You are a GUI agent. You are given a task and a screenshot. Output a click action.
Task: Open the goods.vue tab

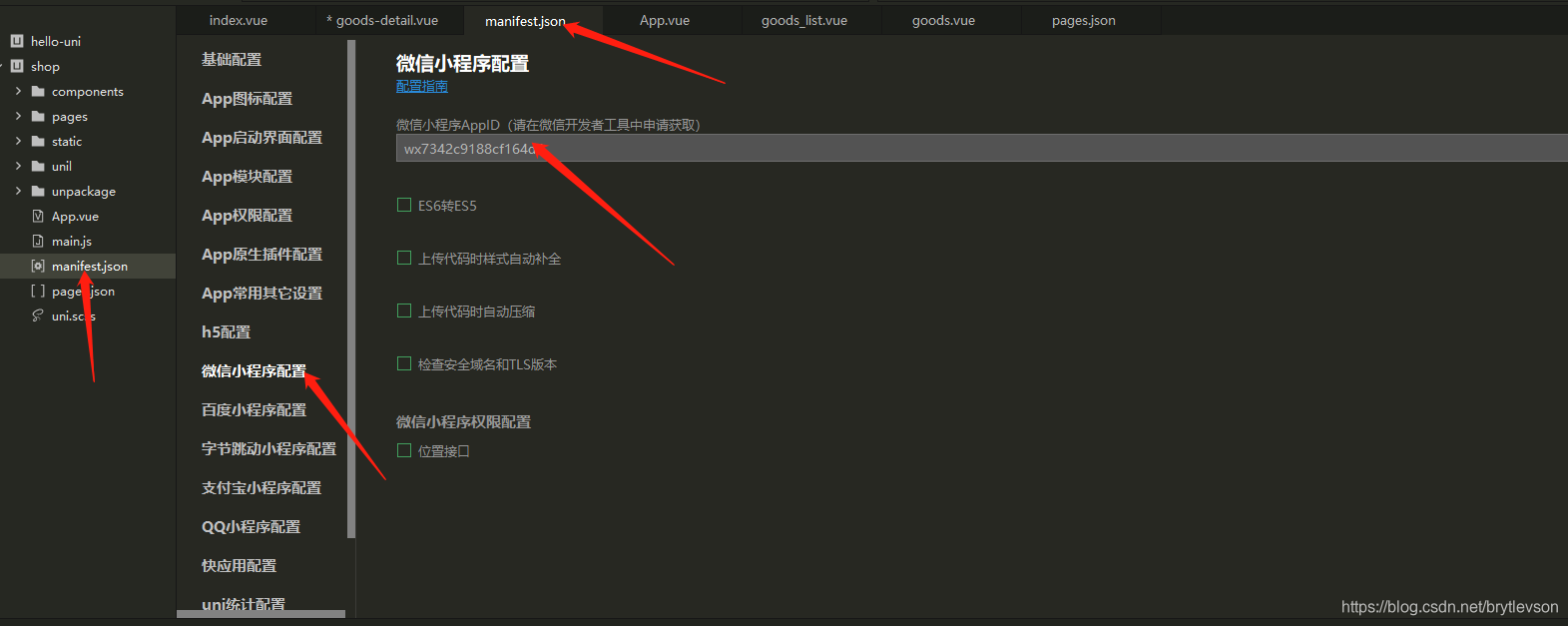943,20
